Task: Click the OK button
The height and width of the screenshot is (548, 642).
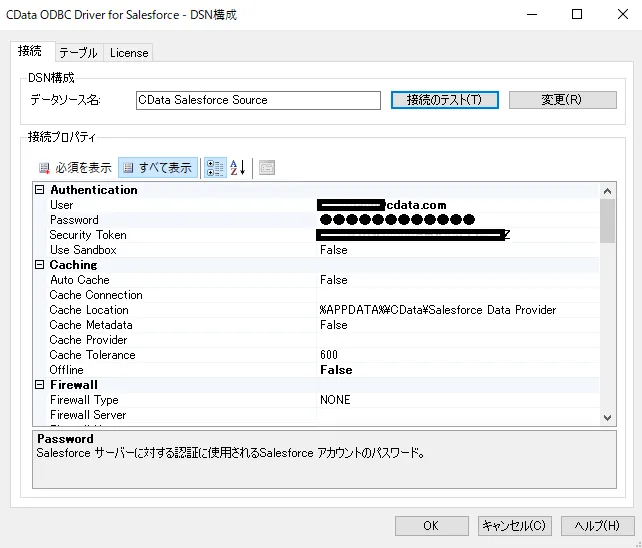Action: point(431,525)
